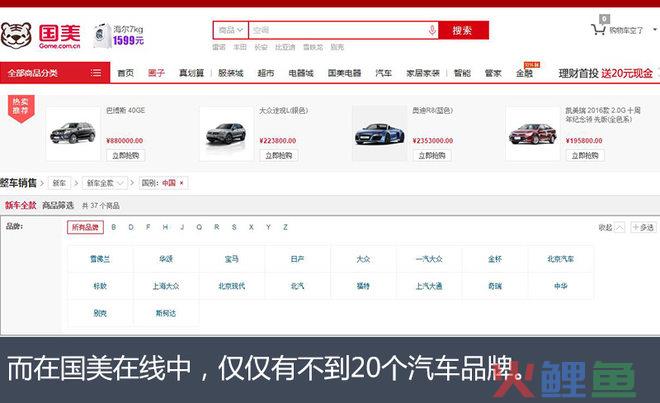Remove the 国别: 中国 filter with its x
The height and width of the screenshot is (403, 660).
tap(181, 183)
